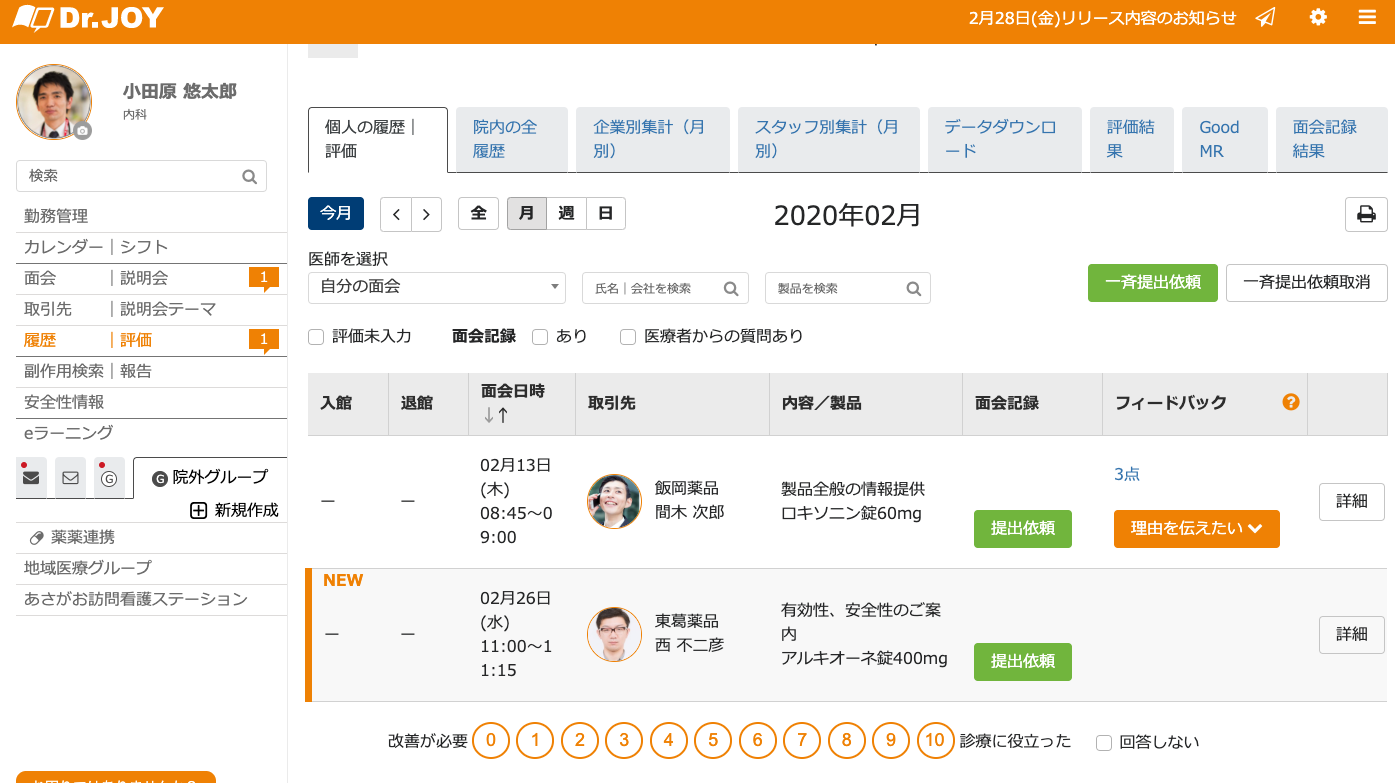Select 日 view toggle

click(x=605, y=214)
